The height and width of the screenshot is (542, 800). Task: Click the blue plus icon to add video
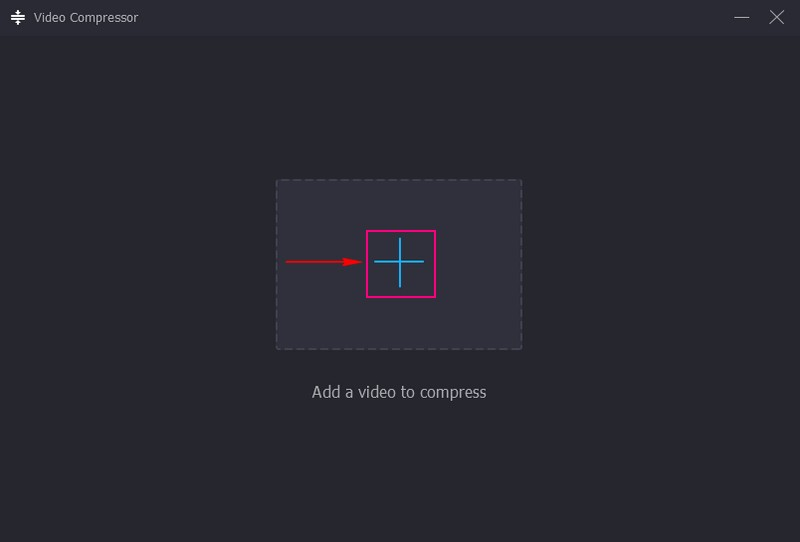coord(399,262)
